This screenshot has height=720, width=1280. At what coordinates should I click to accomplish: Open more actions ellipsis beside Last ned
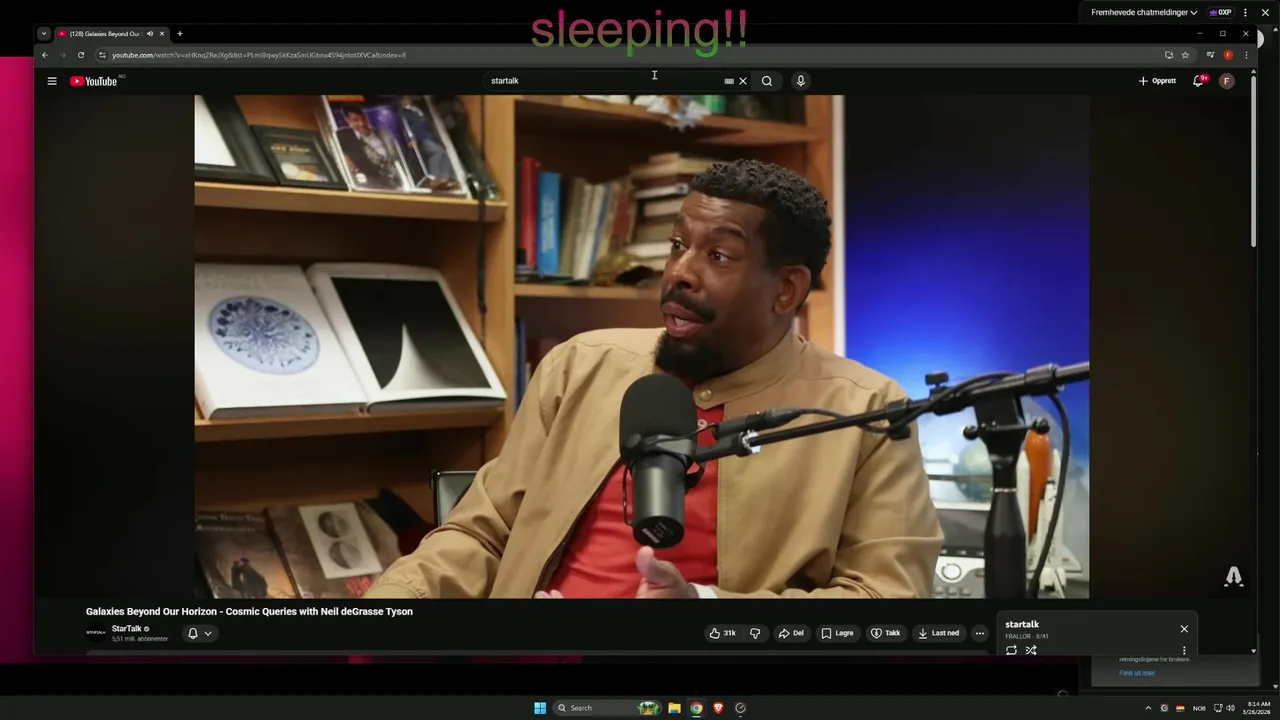(x=980, y=633)
